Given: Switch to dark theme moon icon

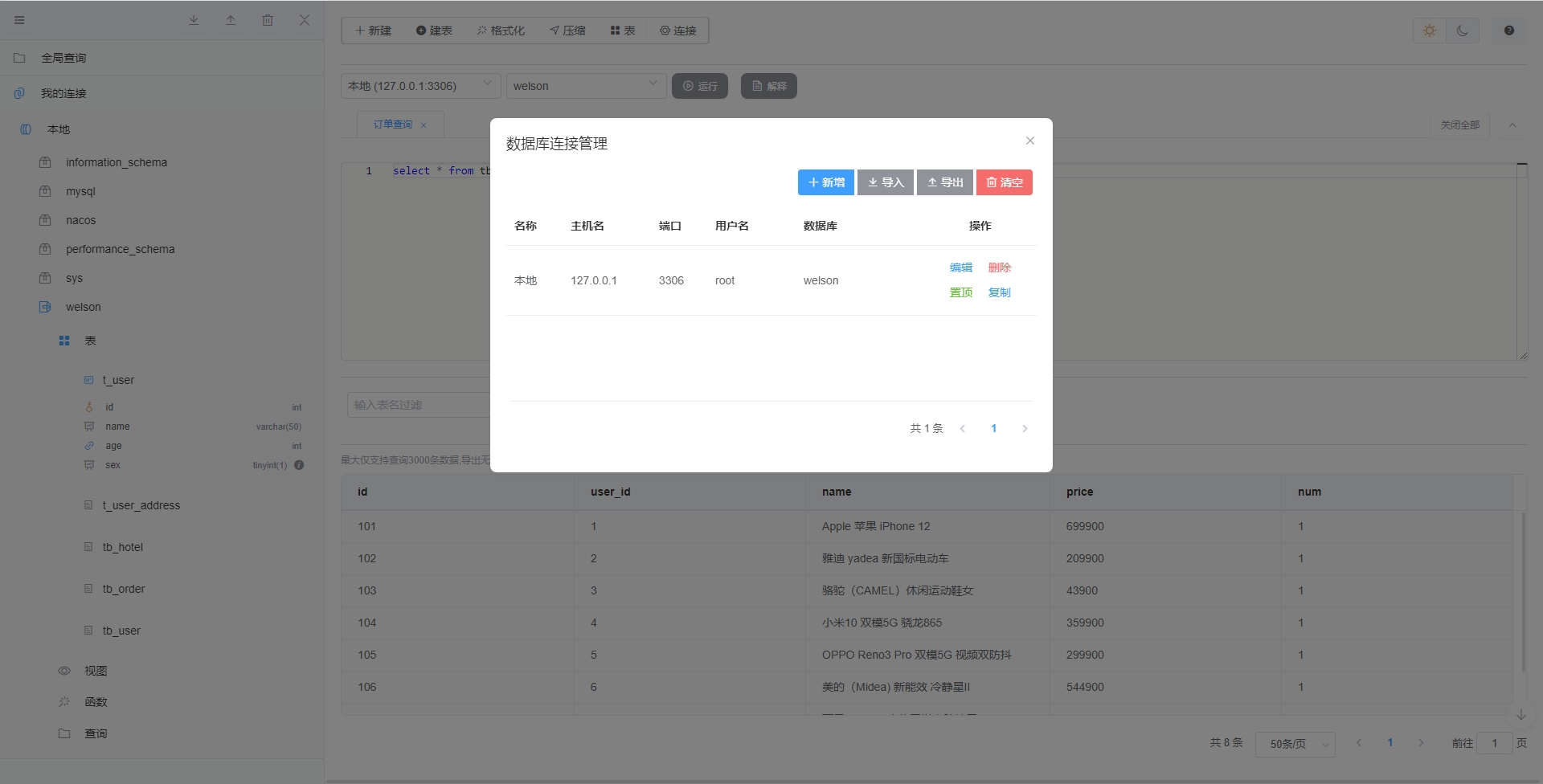Looking at the screenshot, I should (x=1463, y=31).
